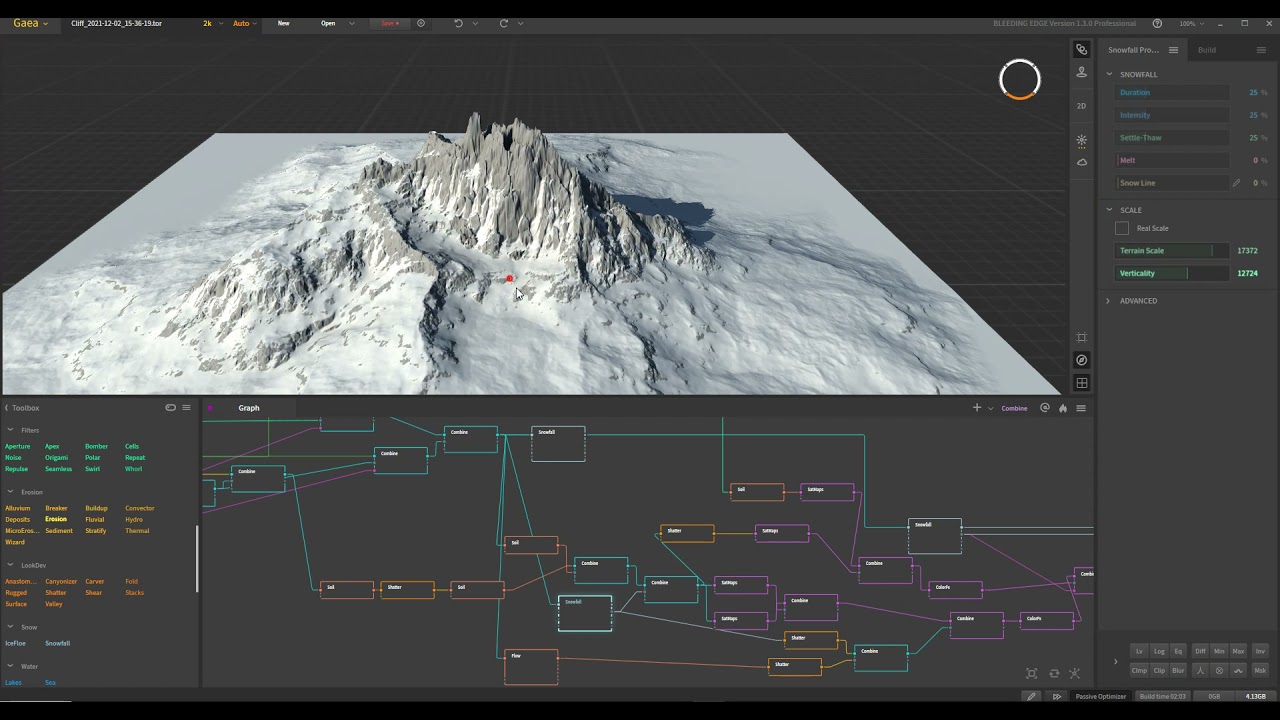This screenshot has width=1280, height=720.
Task: Click the peak-shaped modifier icon
Action: coord(1201,670)
